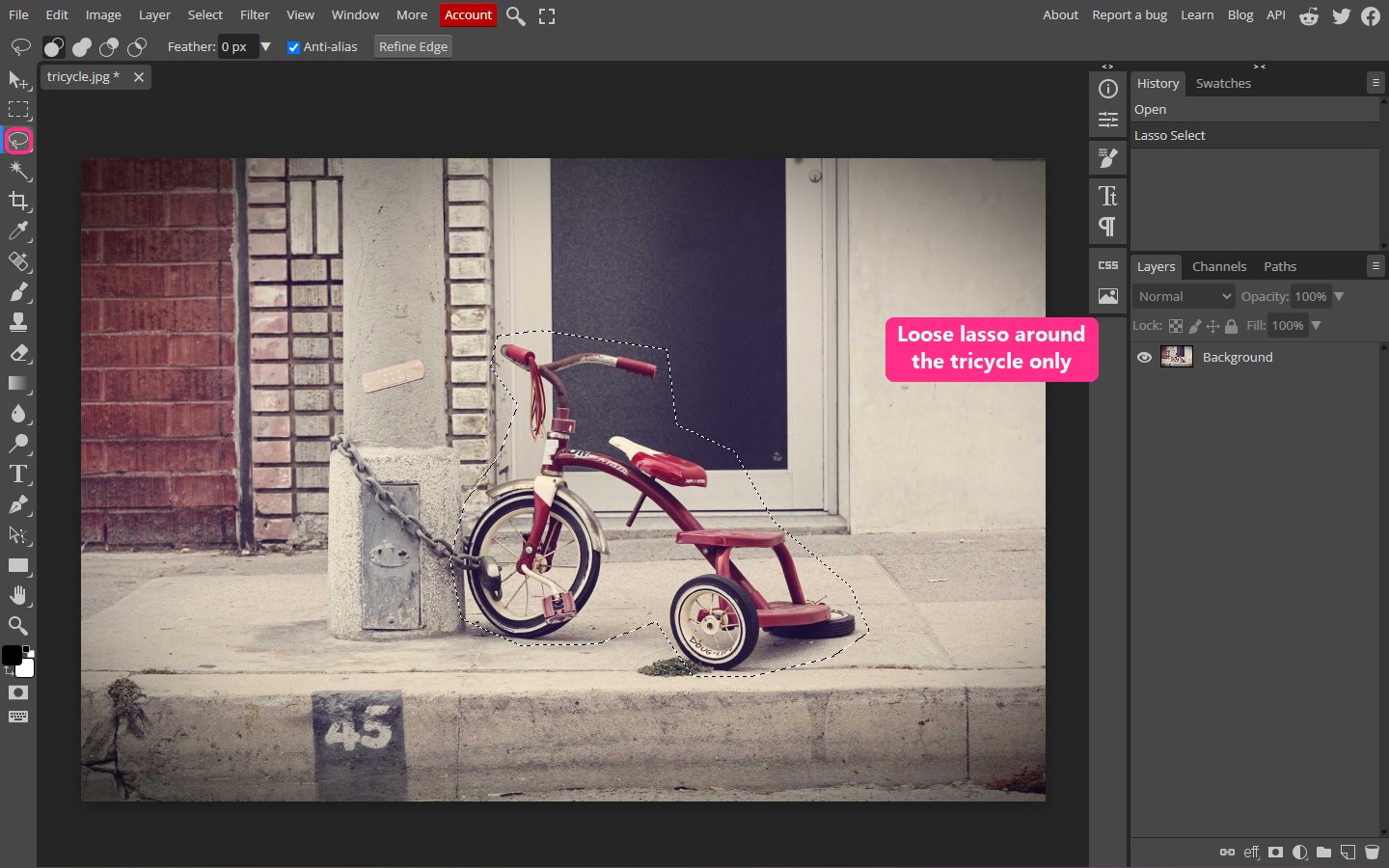
Task: Open the Character panel icon
Action: coord(1108,197)
